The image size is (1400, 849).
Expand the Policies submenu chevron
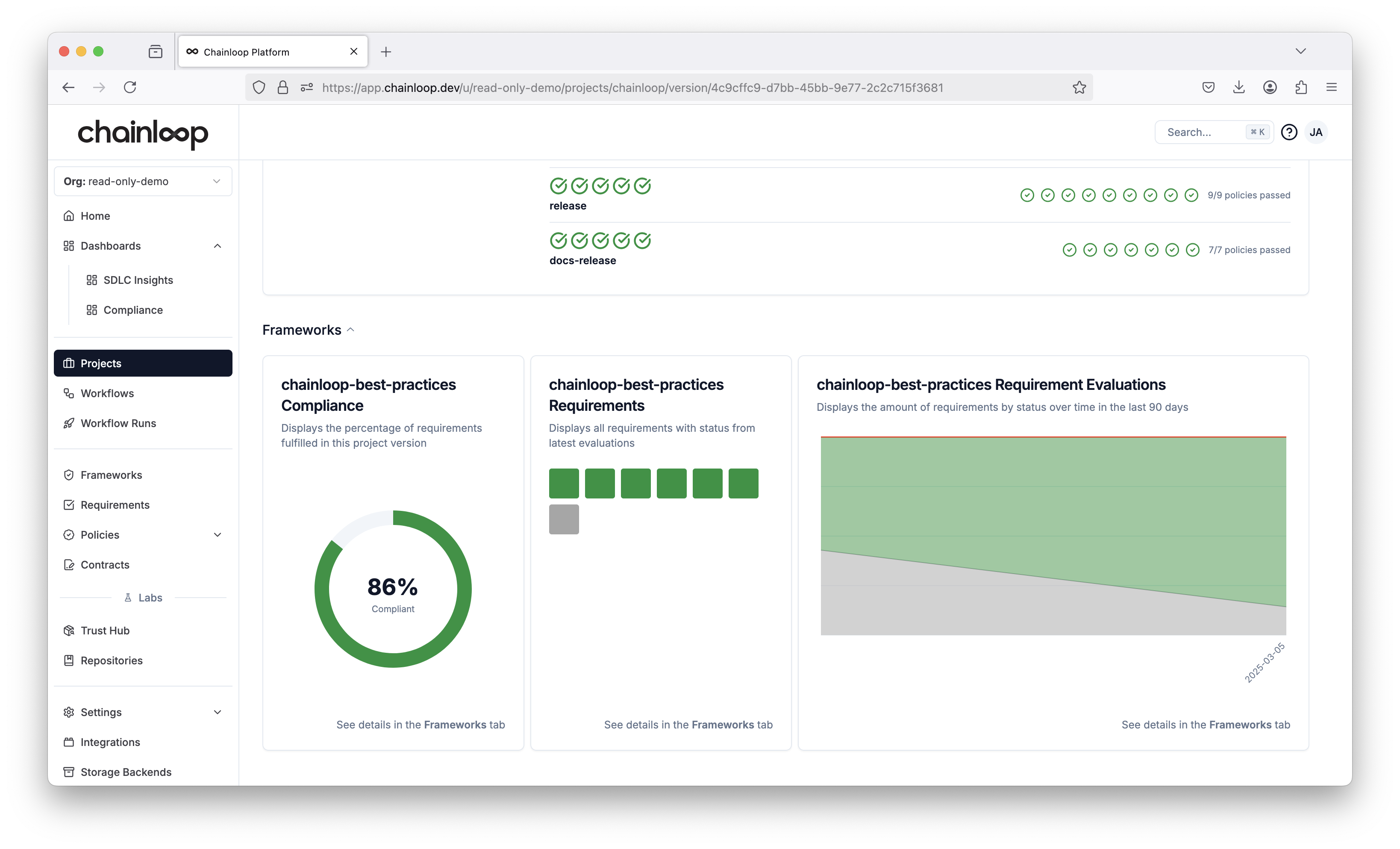coord(218,535)
